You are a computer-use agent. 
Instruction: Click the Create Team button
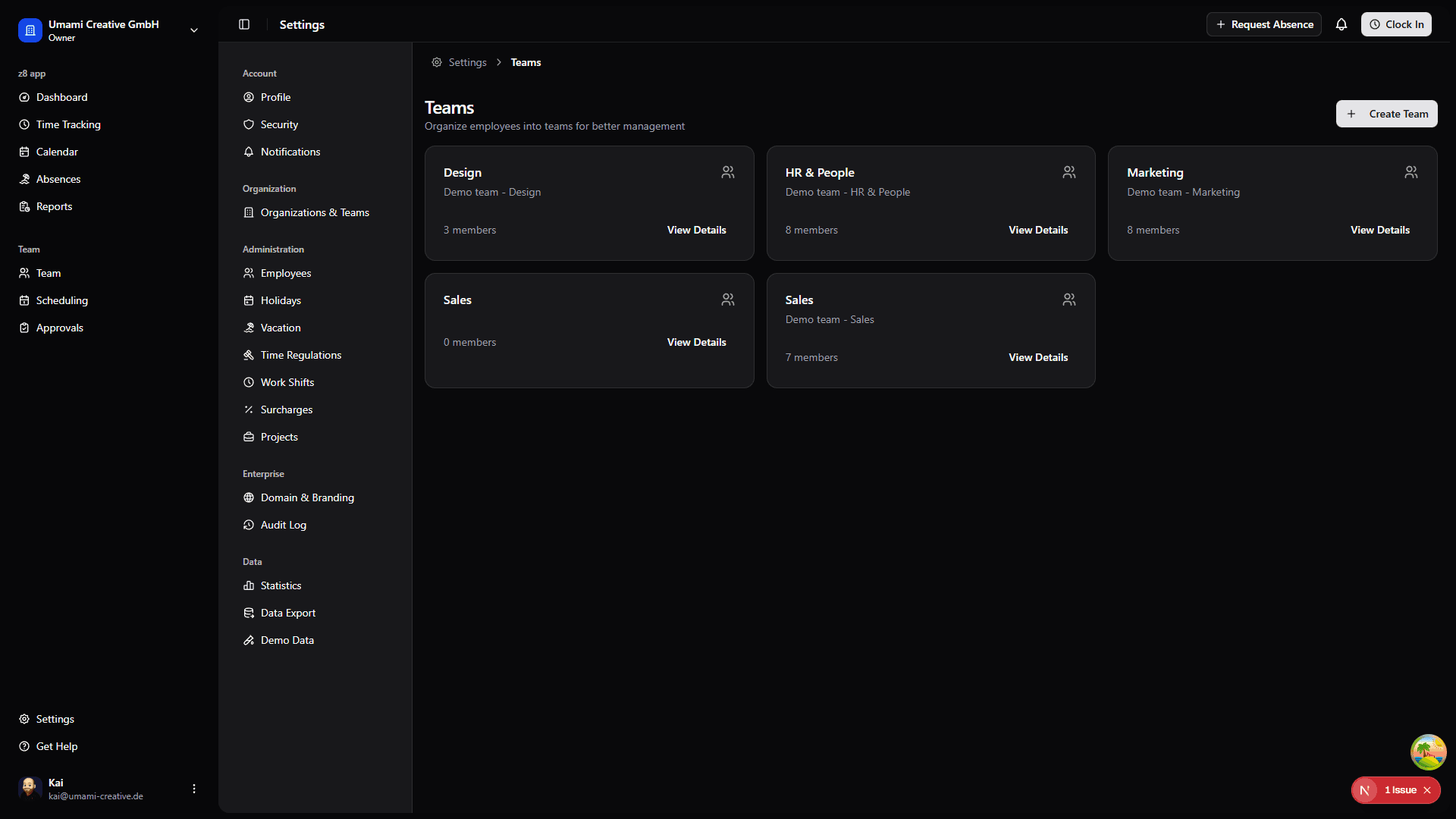click(x=1386, y=114)
